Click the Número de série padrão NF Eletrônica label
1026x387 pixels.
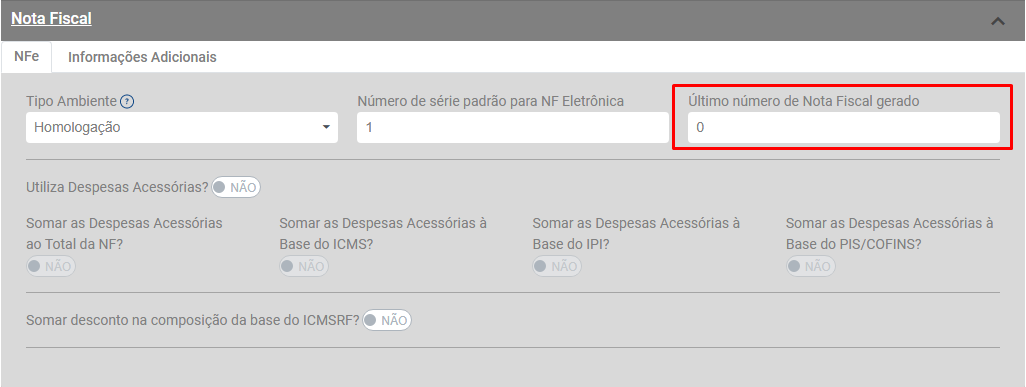[x=490, y=101]
